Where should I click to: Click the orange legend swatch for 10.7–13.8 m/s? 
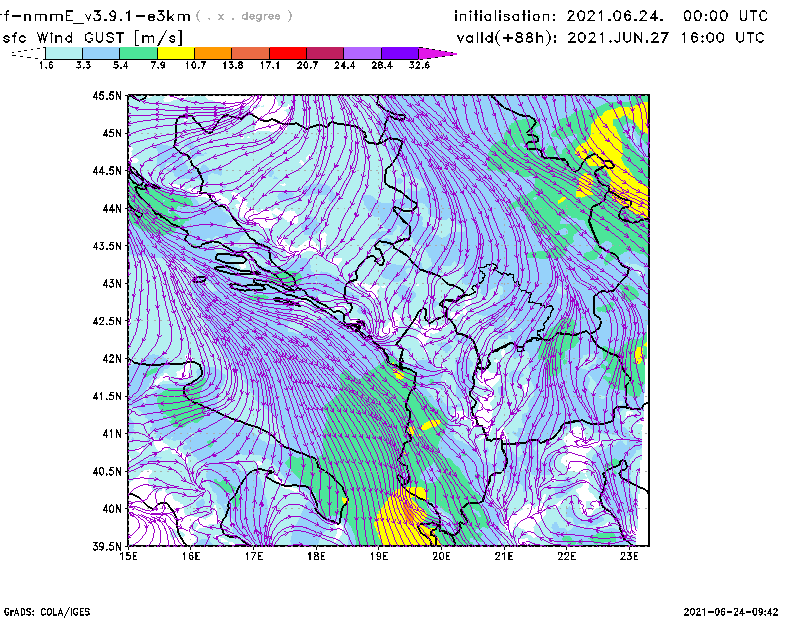(213, 52)
